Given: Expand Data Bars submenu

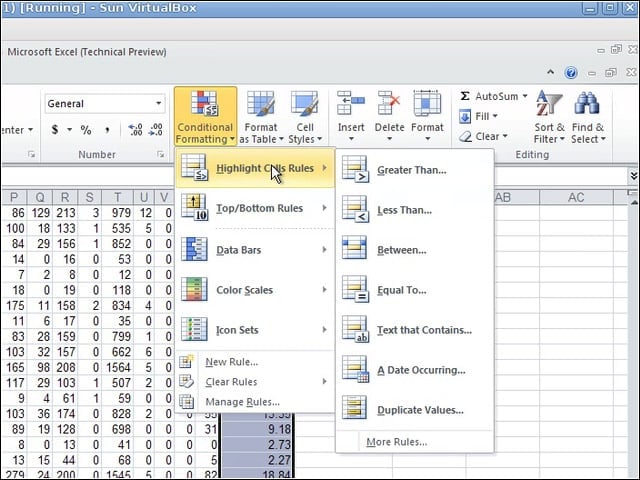Looking at the screenshot, I should pos(255,250).
